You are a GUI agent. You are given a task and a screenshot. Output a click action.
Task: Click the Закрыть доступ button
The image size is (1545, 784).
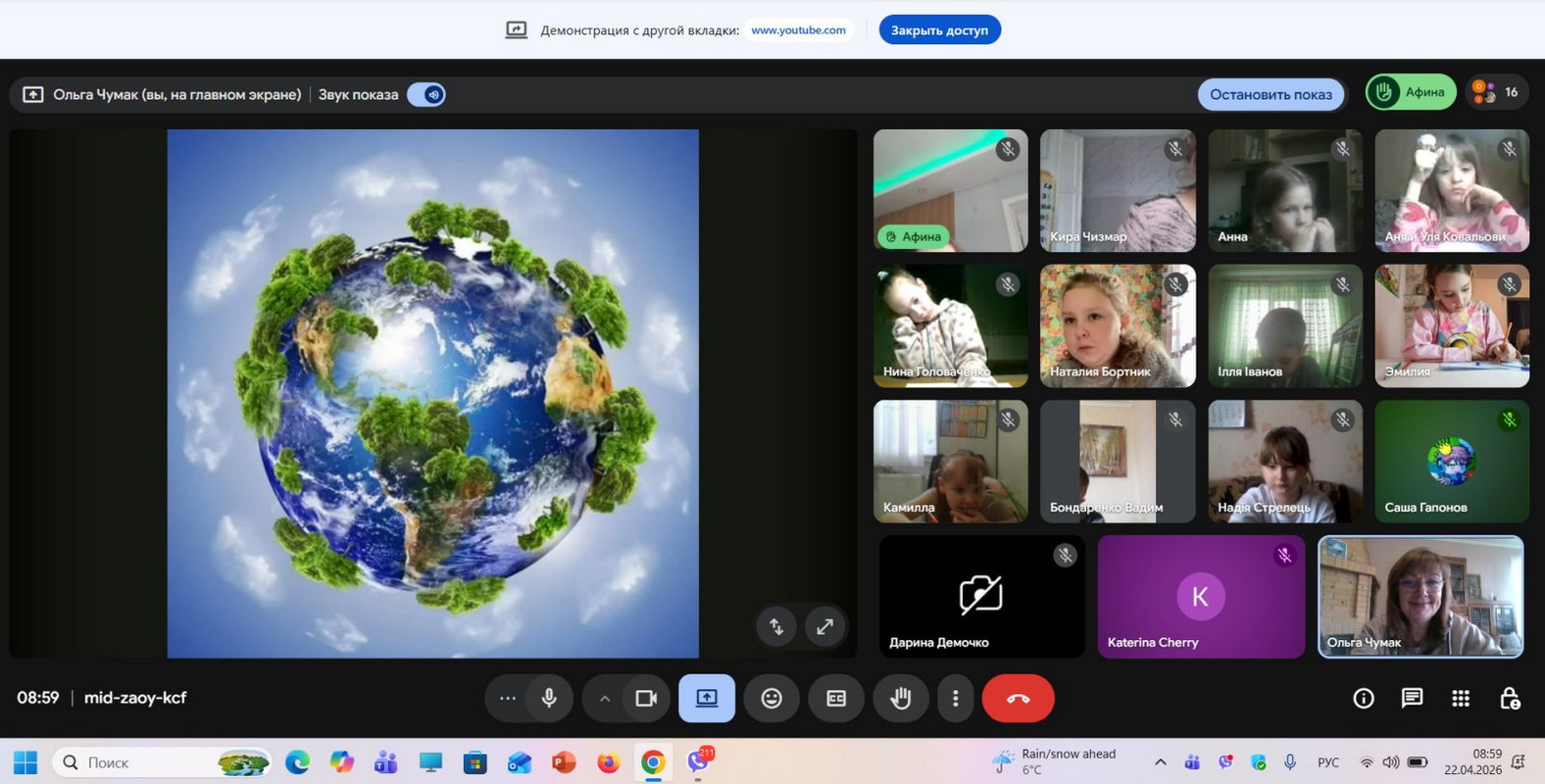tap(939, 29)
